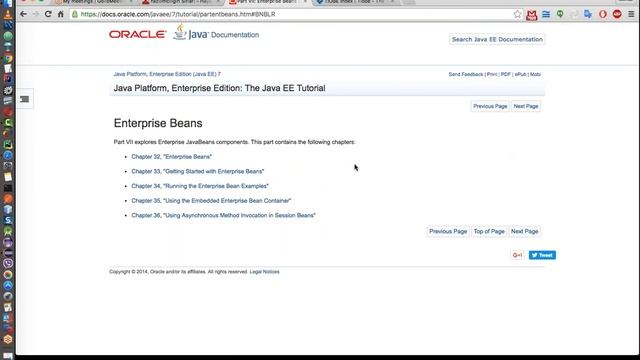Go back with the browser back arrow
Viewport: 640px width, 360px height.
[23, 14]
